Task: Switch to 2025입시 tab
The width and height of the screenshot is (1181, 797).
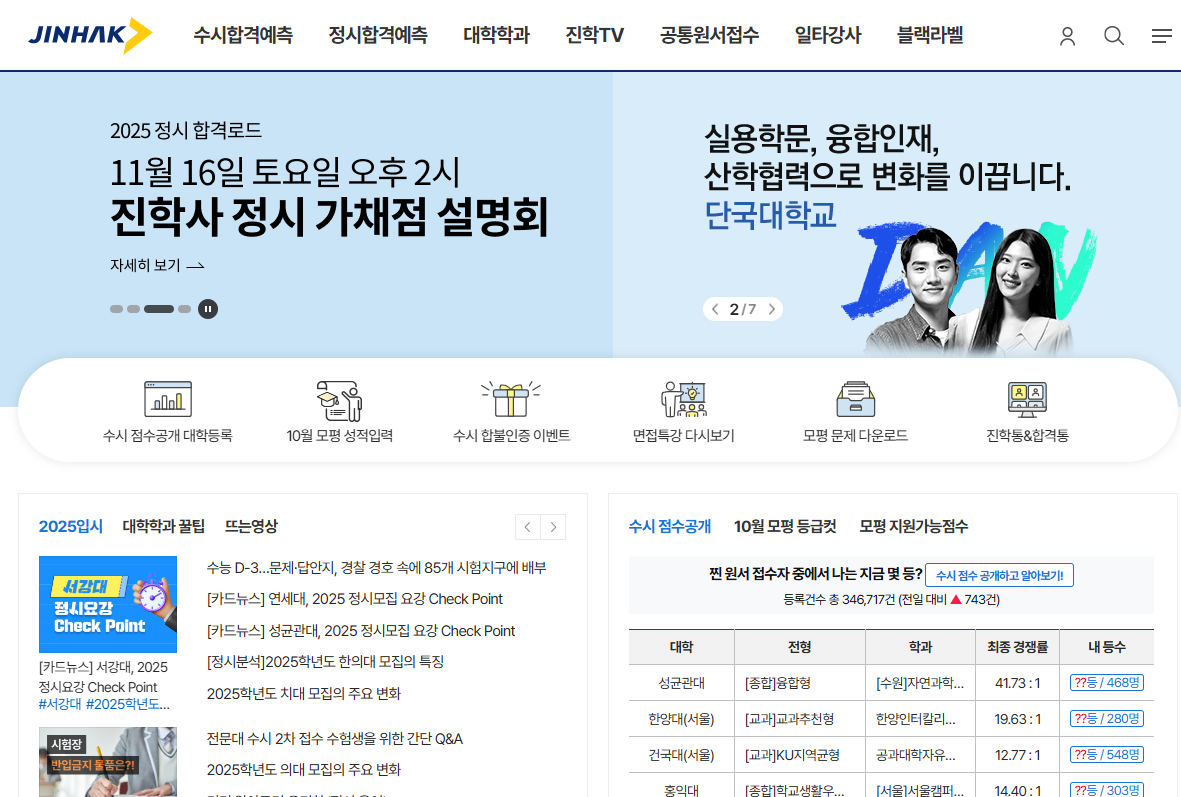Action: (x=71, y=526)
